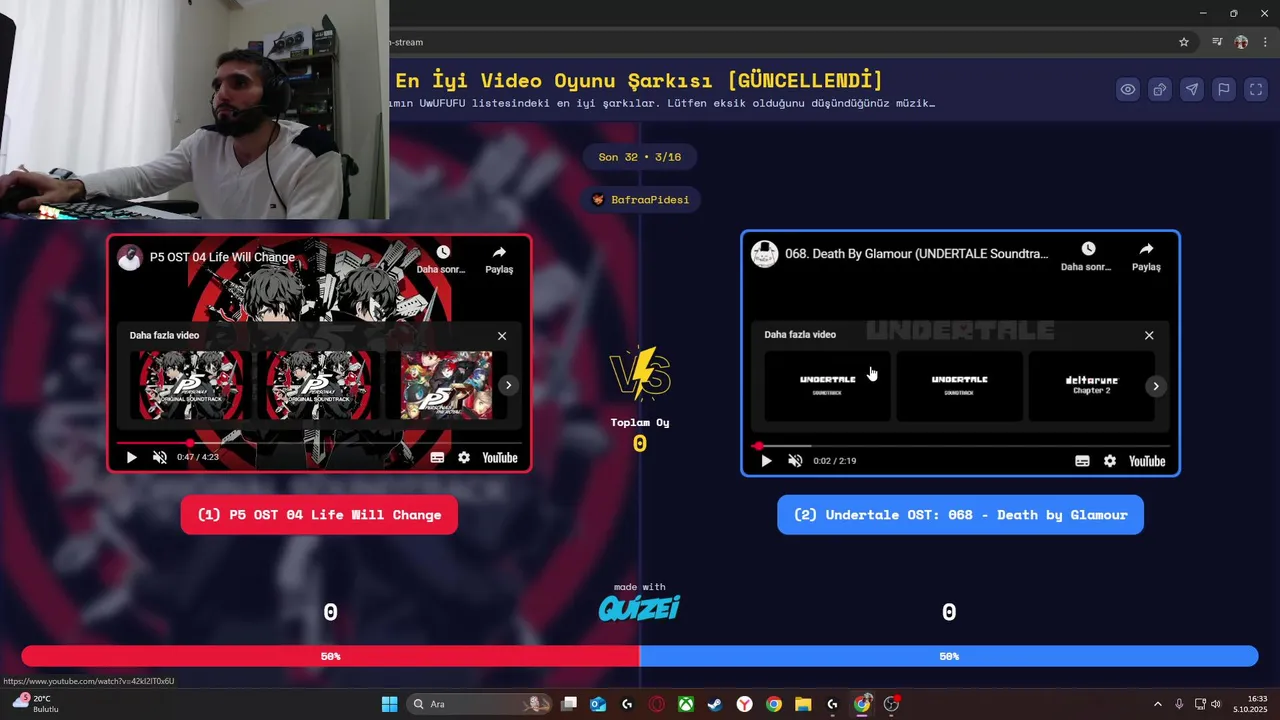The image size is (1280, 720).
Task: Open YouTube logo on Death By Glamour player
Action: coord(1147,461)
